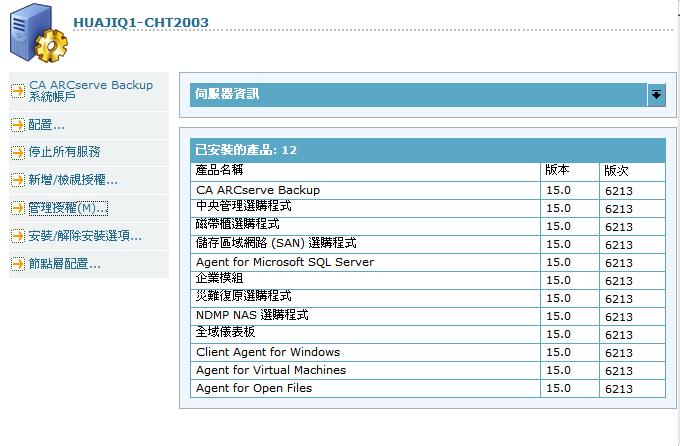The width and height of the screenshot is (680, 446).
Task: Select the CA ARCserve Backup product row
Action: point(428,190)
